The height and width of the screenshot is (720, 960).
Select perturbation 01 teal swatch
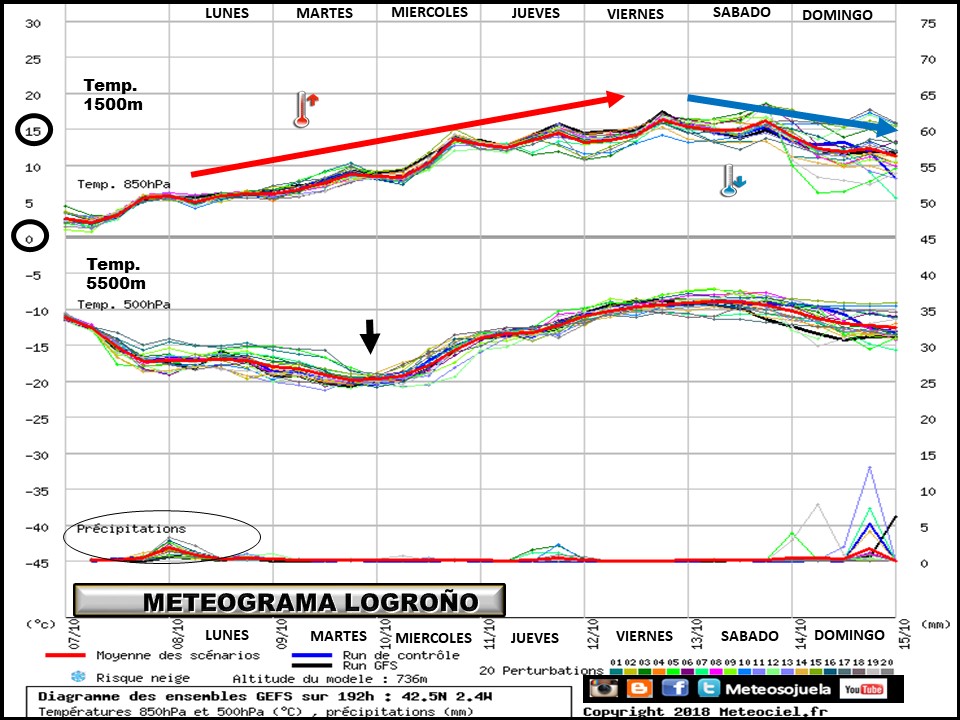click(616, 672)
